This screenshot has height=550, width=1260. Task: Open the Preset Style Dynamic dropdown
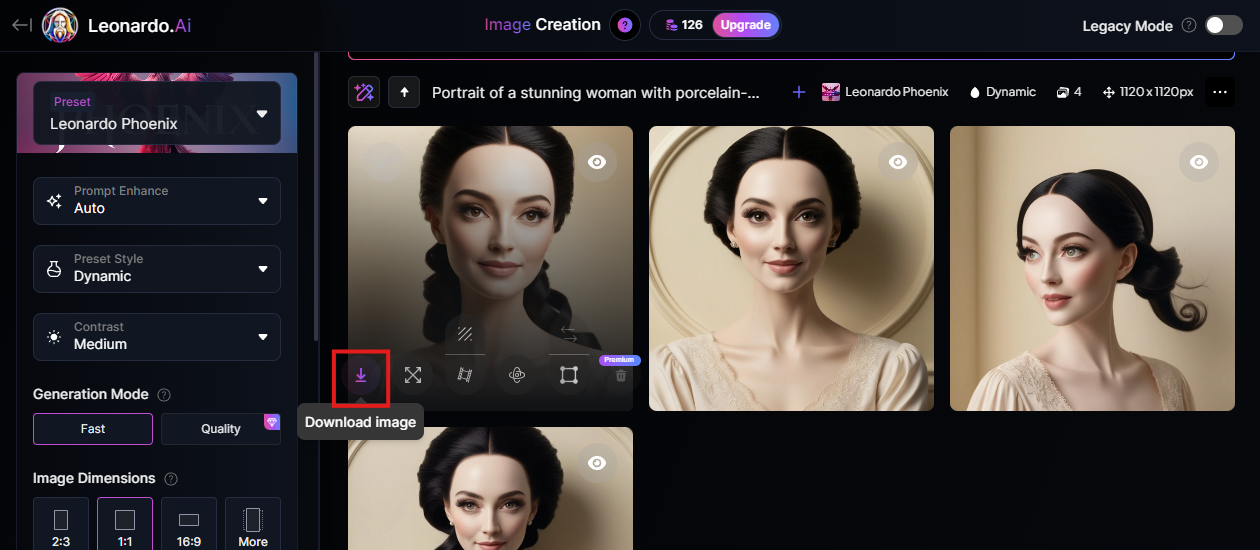click(157, 268)
